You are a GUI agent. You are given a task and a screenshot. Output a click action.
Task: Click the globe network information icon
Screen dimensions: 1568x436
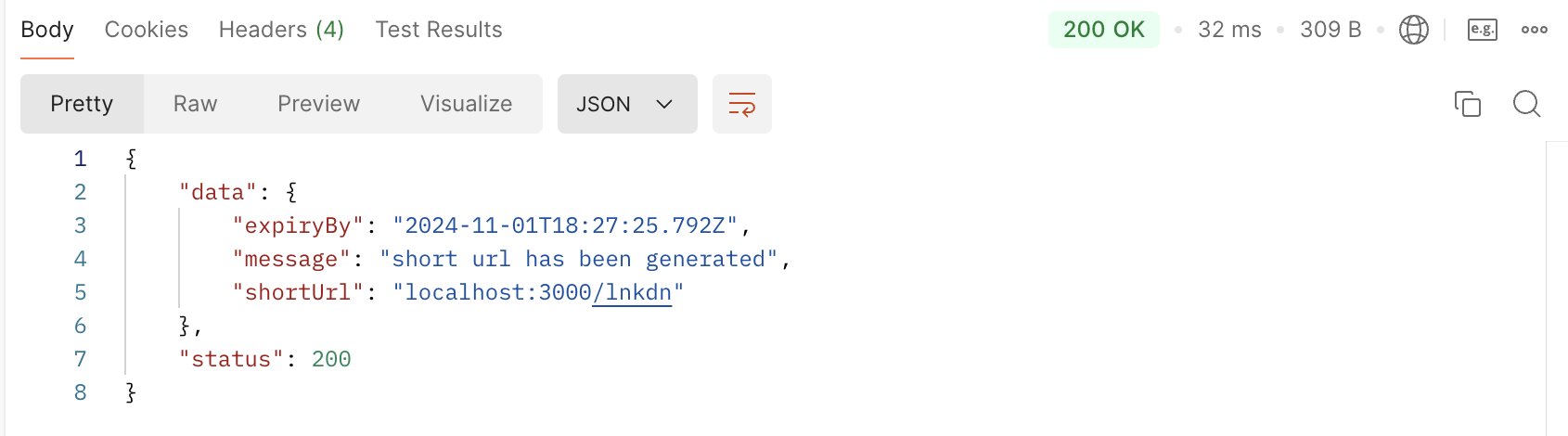[1414, 30]
